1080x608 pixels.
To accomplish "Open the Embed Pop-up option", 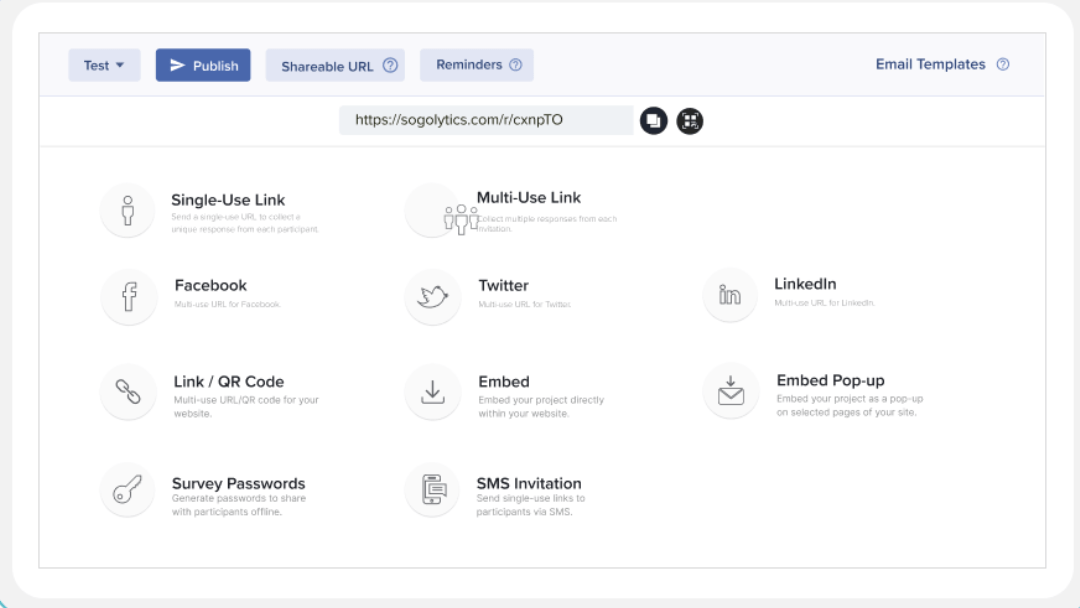I will [x=831, y=380].
